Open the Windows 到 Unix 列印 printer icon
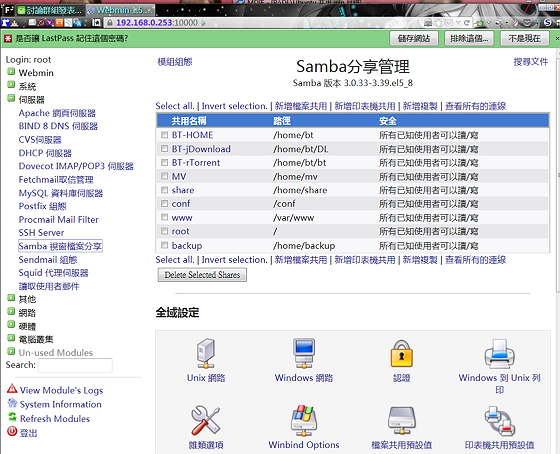This screenshot has height=454, width=560. click(499, 354)
